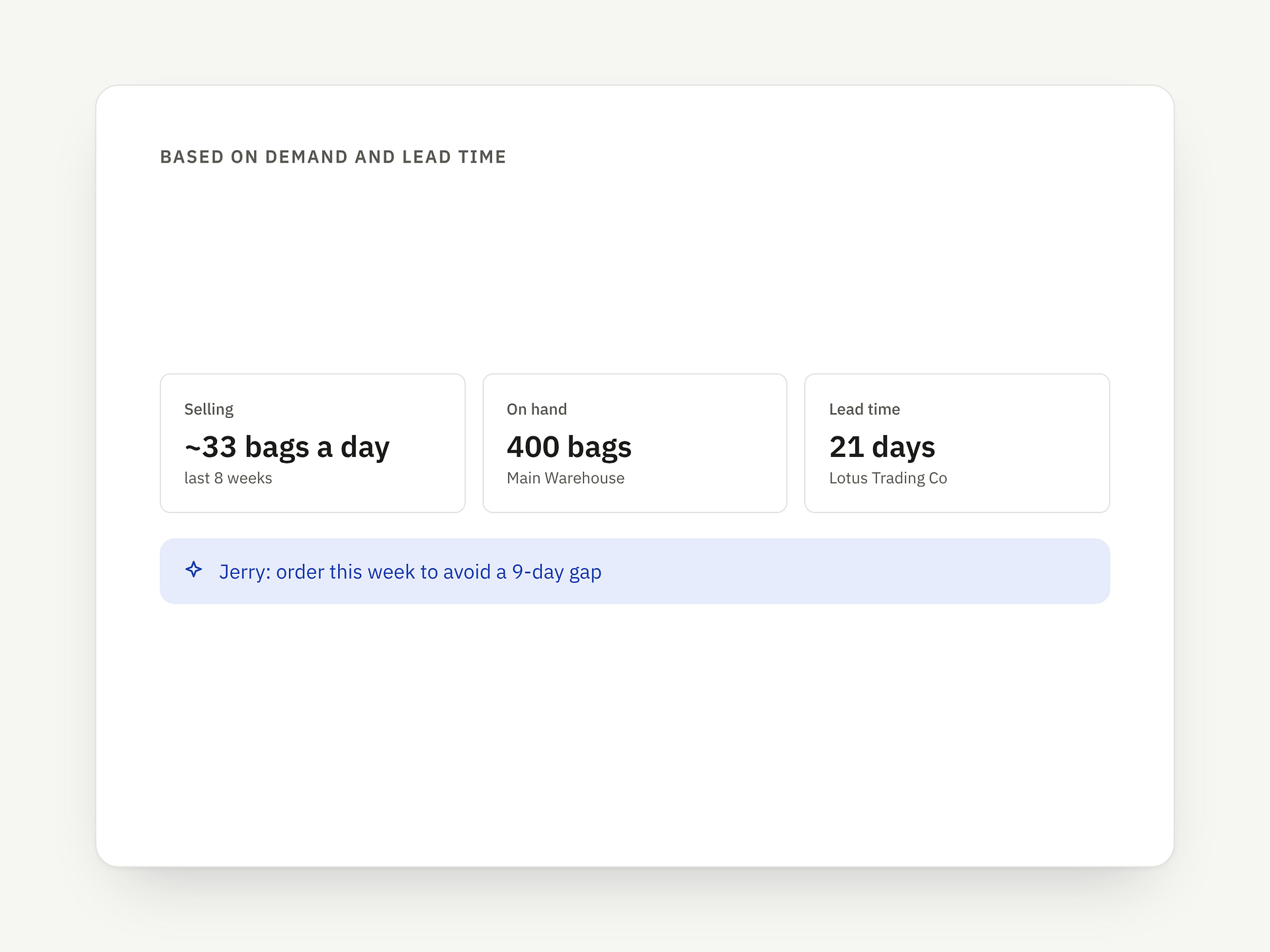This screenshot has width=1270, height=952.
Task: Click the 'Lotus Trading Co' supplier text
Action: point(888,478)
